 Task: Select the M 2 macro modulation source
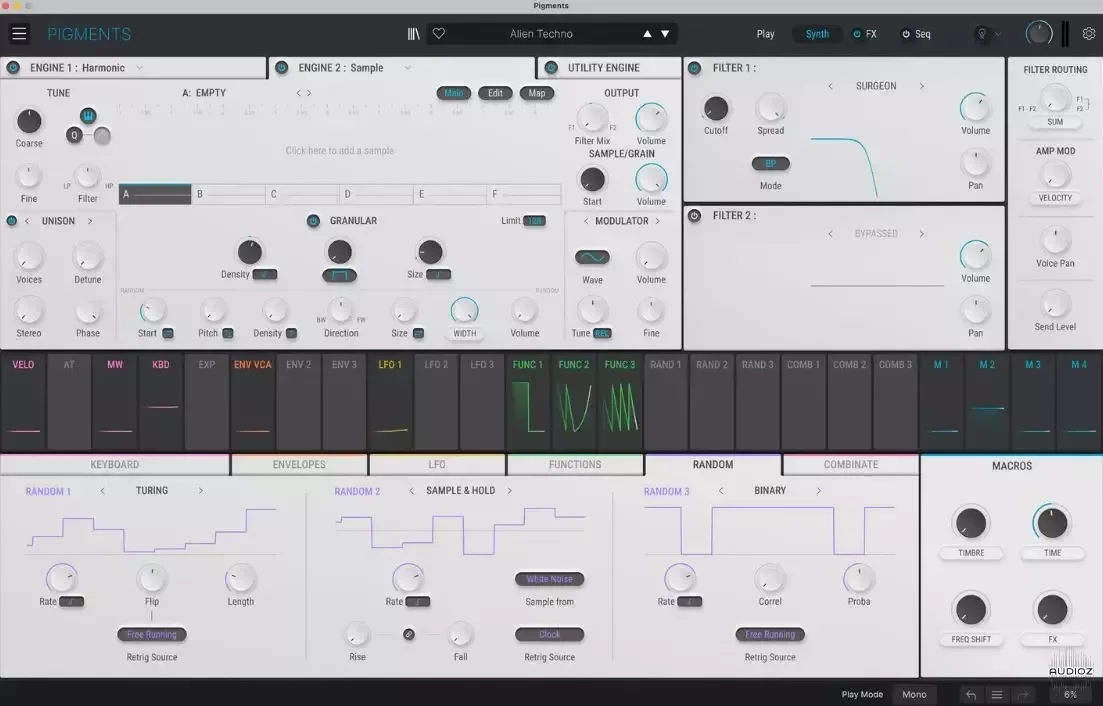pos(987,402)
